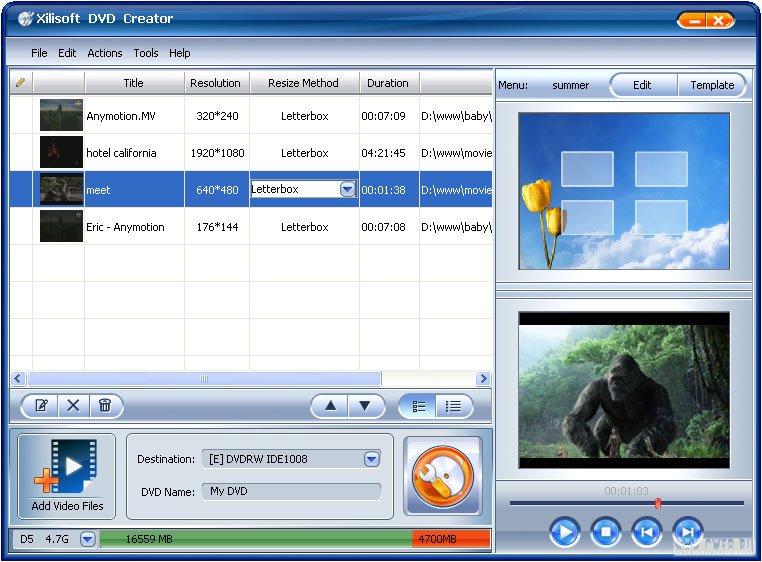Click the Add Video Files icon
The width and height of the screenshot is (762, 562).
click(67, 475)
